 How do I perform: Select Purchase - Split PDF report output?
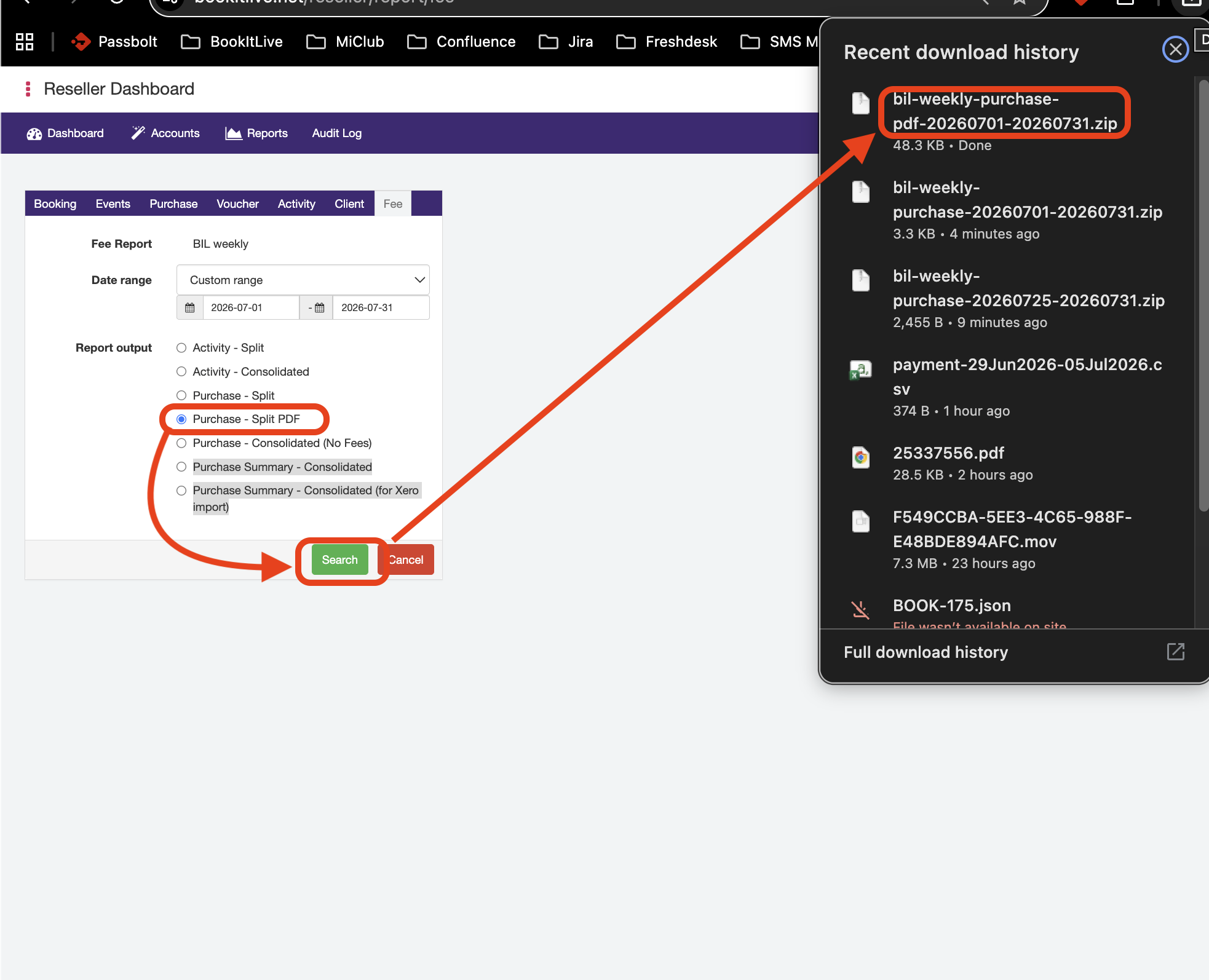tap(181, 419)
